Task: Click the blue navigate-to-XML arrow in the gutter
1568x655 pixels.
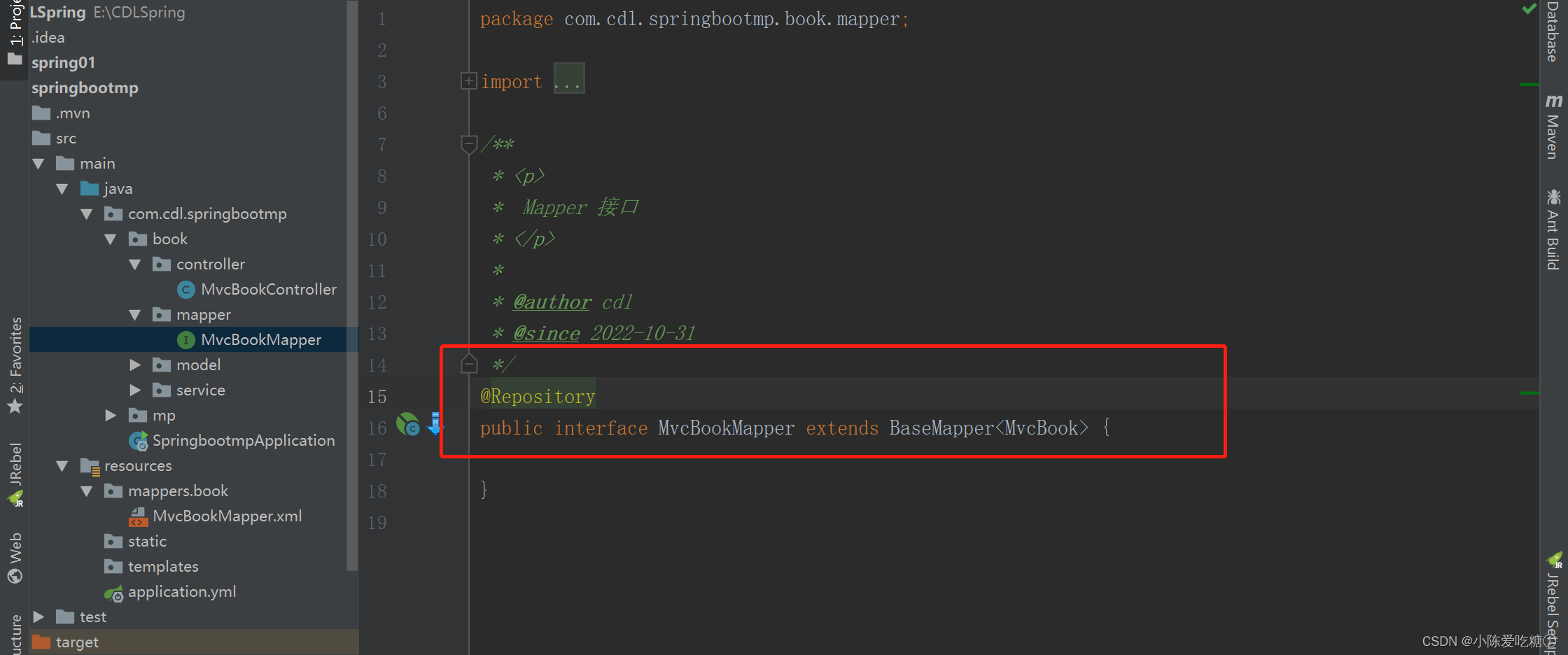Action: coord(435,424)
